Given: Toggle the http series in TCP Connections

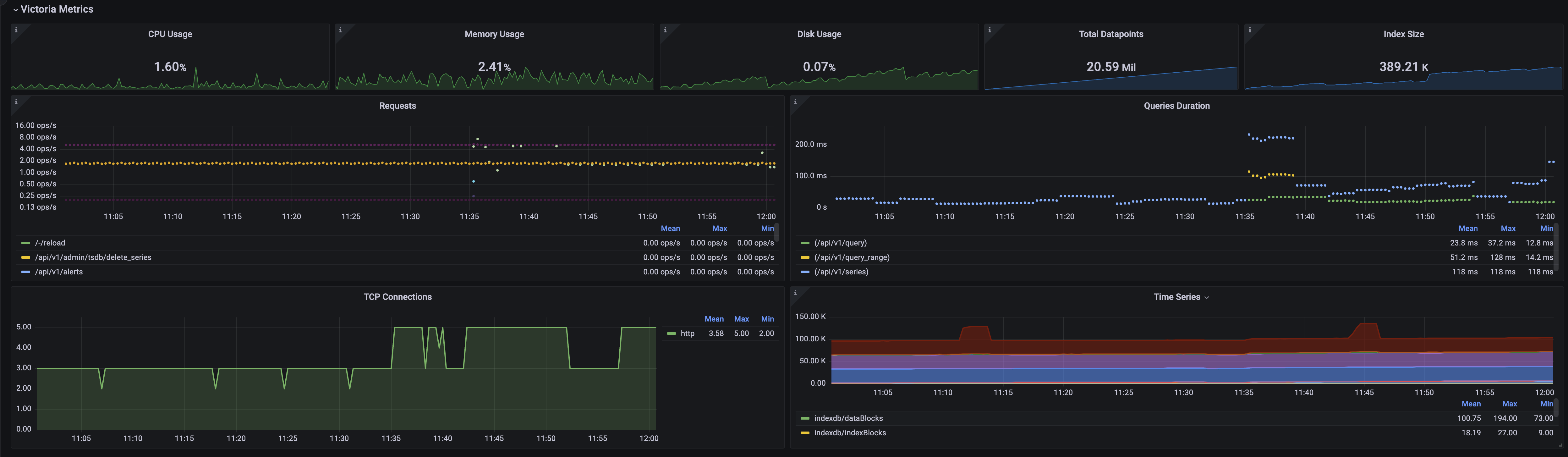Looking at the screenshot, I should [687, 333].
